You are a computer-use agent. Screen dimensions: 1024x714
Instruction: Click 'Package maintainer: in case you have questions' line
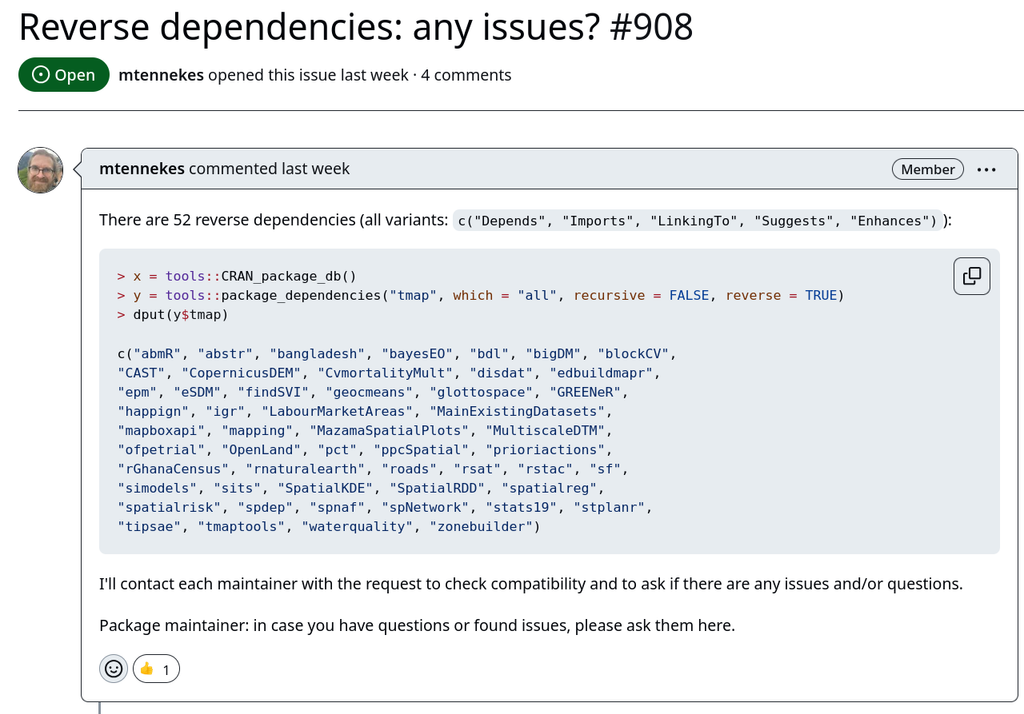click(417, 626)
